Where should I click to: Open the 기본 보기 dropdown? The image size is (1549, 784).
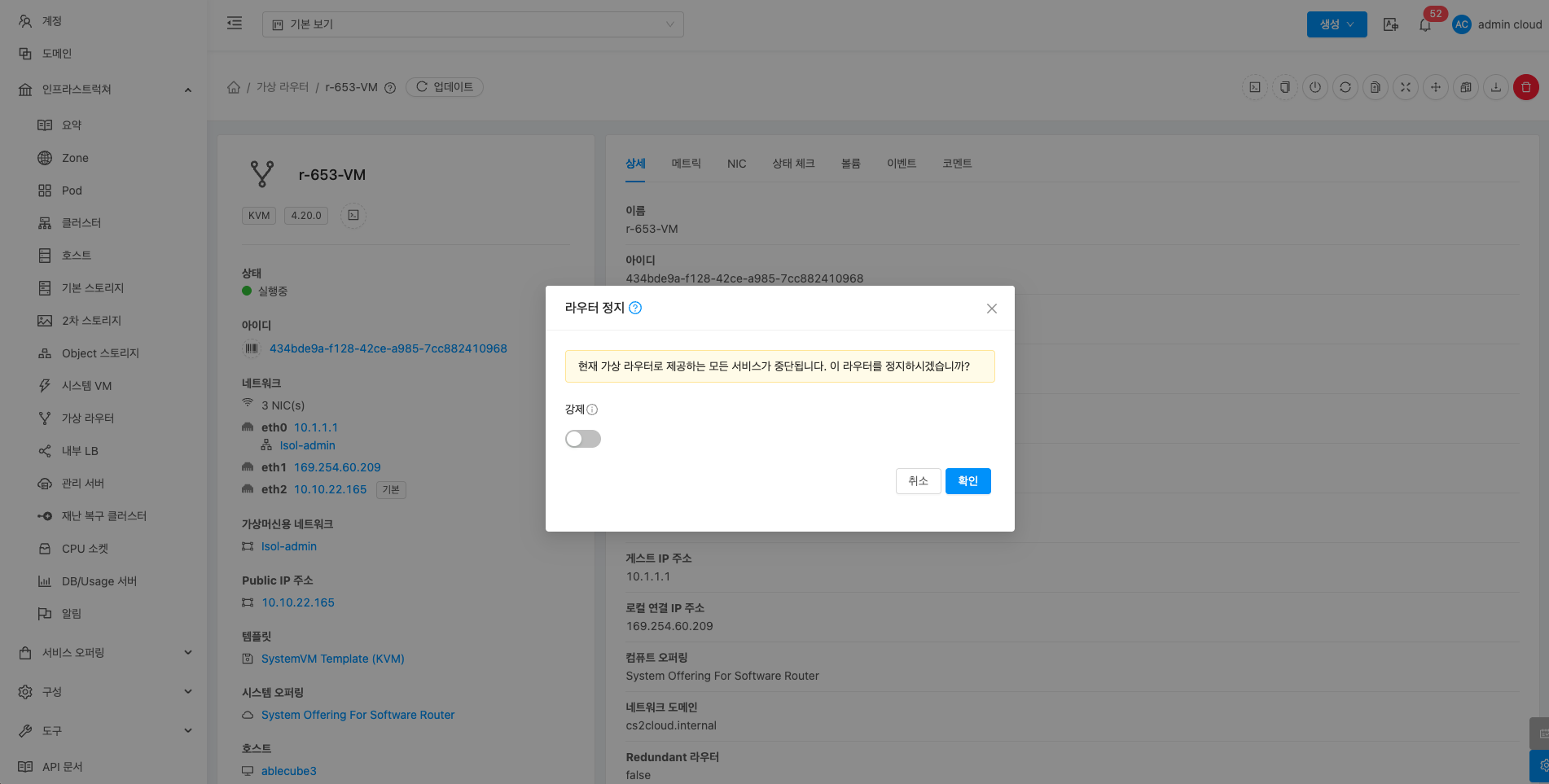(x=472, y=24)
